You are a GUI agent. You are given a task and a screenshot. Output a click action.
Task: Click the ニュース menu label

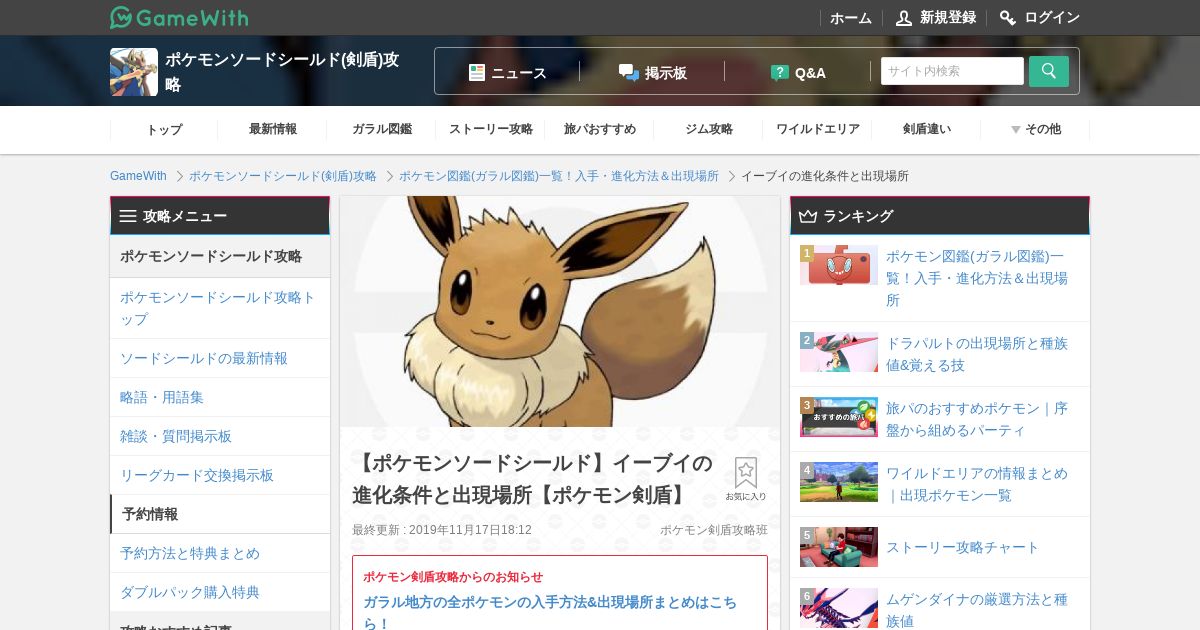pyautogui.click(x=519, y=73)
